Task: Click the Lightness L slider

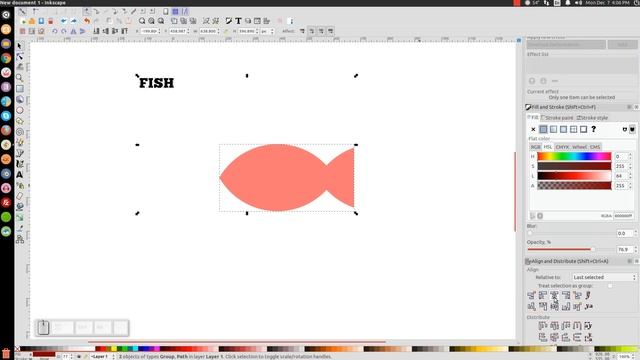Action: (574, 176)
